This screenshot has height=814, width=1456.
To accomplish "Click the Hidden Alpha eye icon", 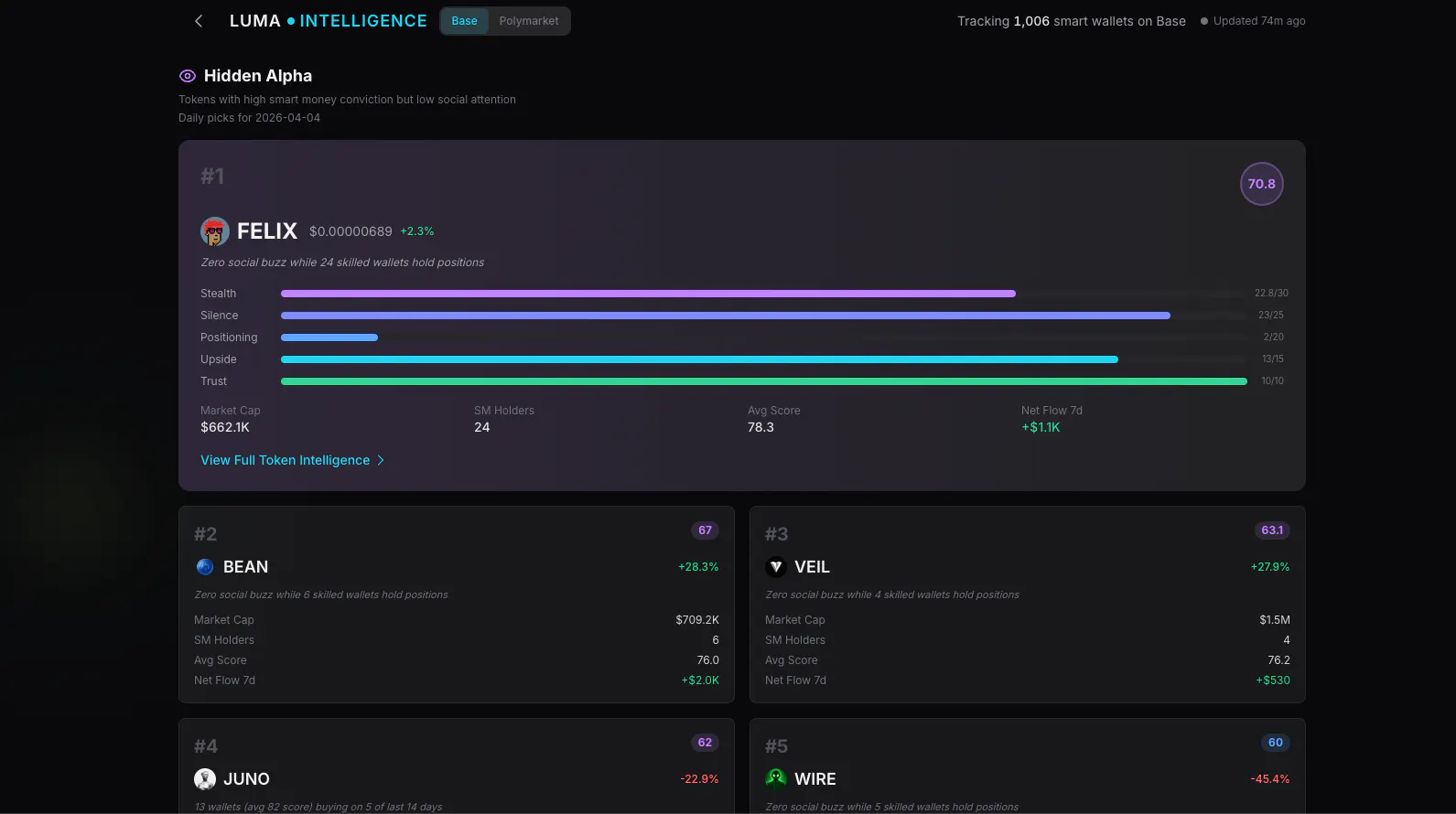I will (188, 76).
